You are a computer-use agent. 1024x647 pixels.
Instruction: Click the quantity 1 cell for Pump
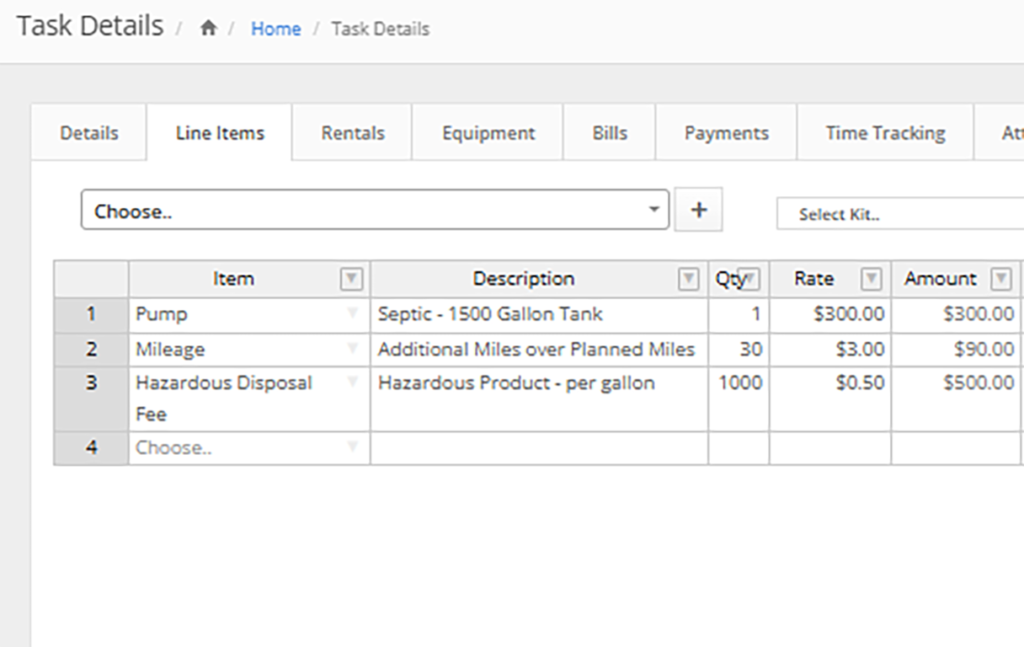point(739,315)
